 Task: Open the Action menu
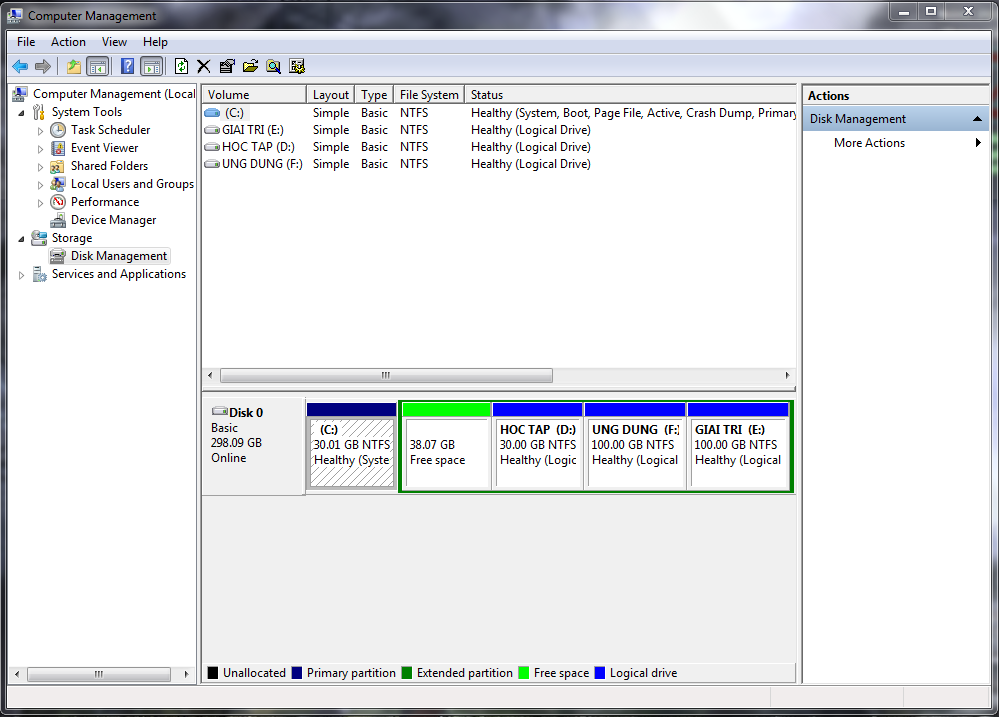(68, 42)
